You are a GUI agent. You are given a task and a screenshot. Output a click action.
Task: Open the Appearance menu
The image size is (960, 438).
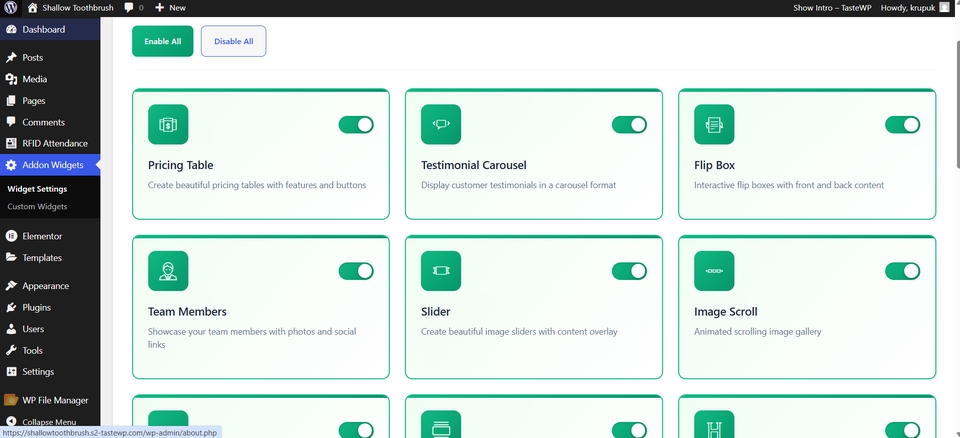[50, 286]
